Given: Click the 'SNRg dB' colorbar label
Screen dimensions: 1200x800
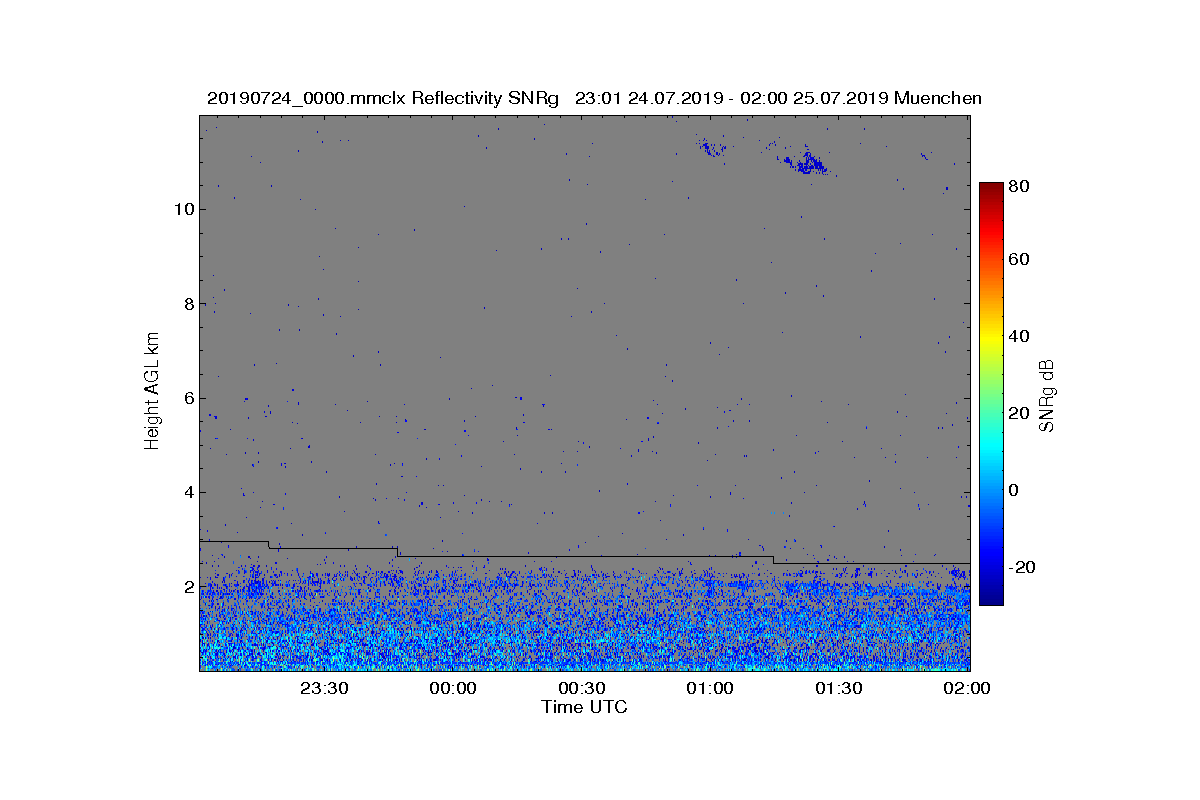Looking at the screenshot, I should click(x=1048, y=396).
